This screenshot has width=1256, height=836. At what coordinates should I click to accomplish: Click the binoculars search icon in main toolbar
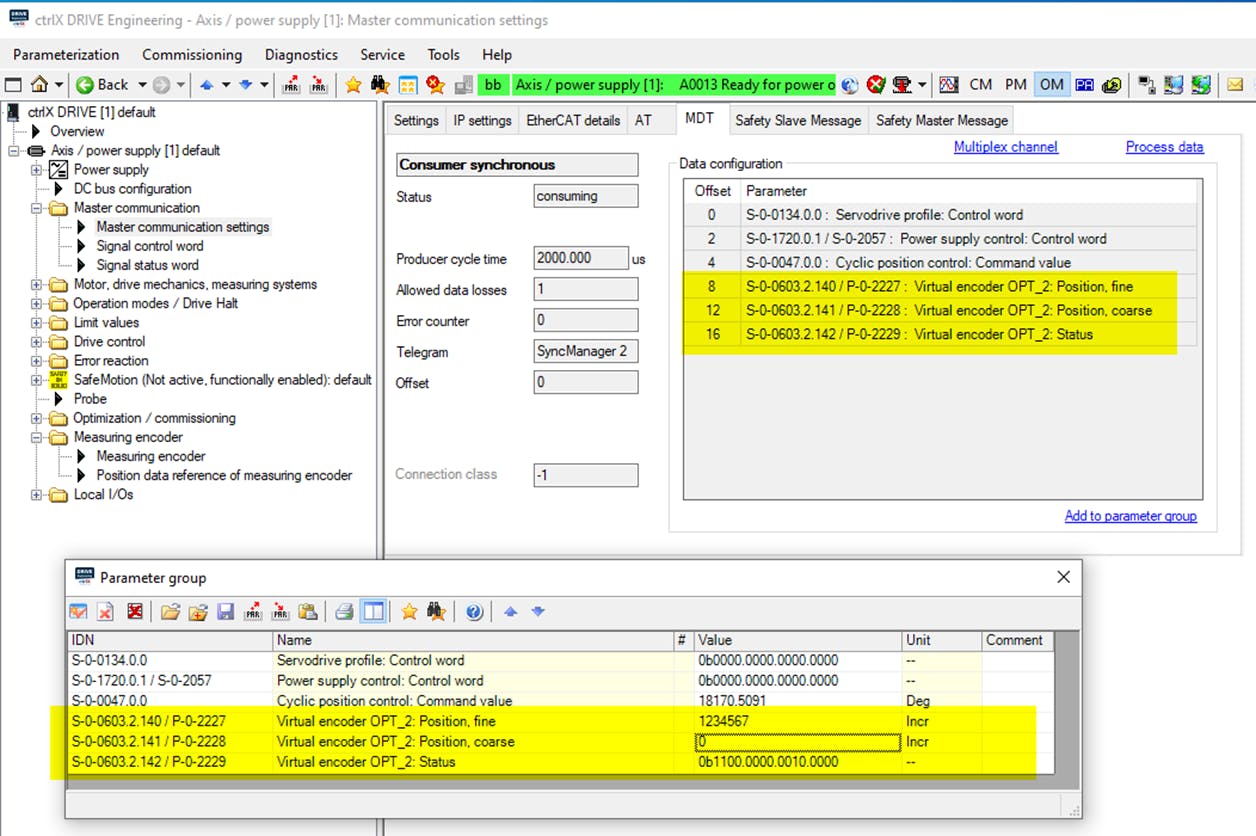[379, 85]
